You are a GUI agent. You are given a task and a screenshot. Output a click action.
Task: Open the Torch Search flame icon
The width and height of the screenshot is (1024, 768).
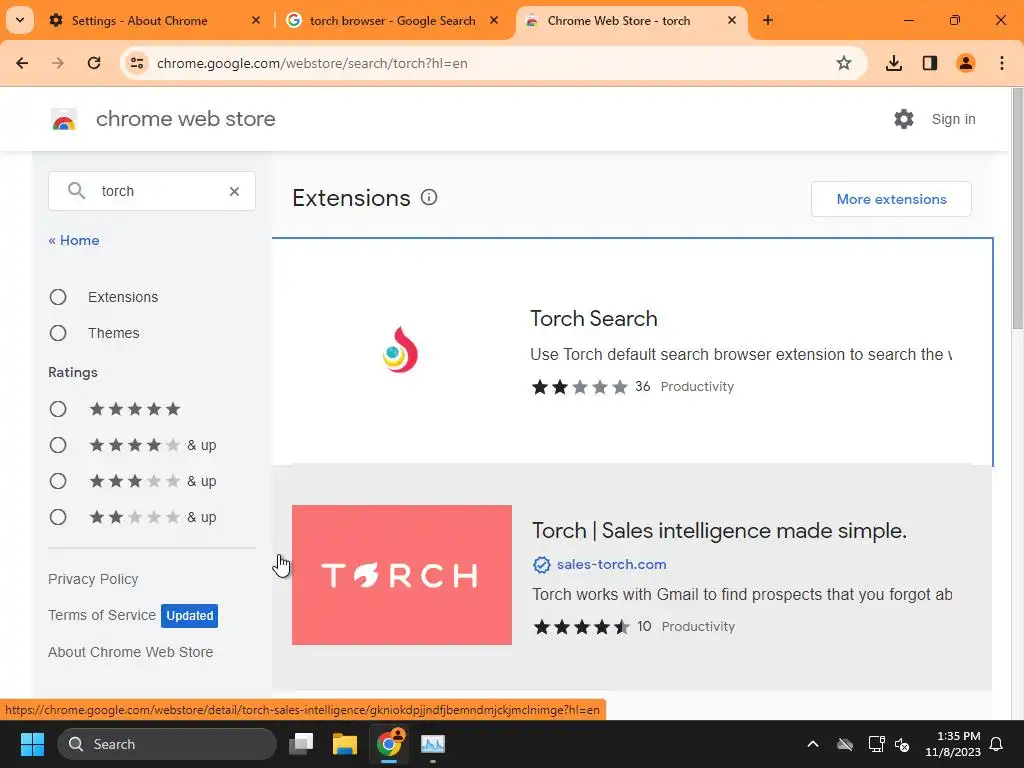[x=400, y=350]
